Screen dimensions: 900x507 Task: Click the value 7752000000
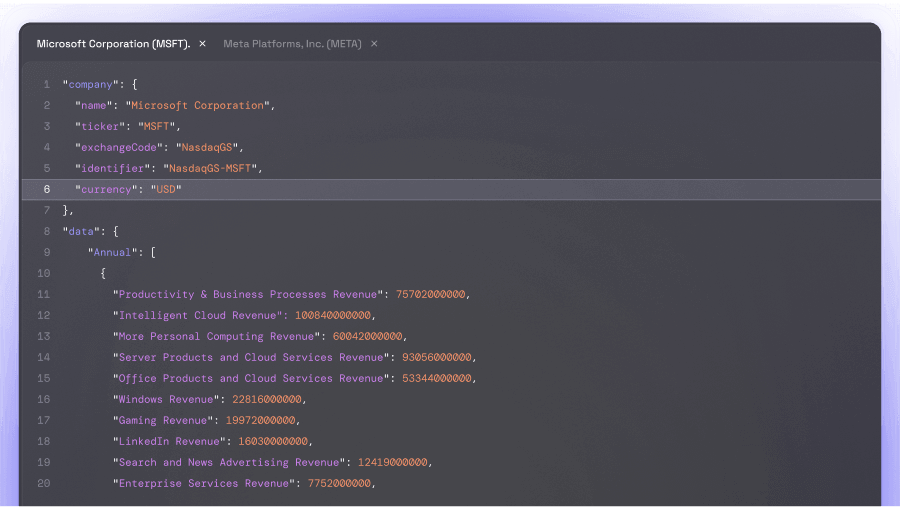click(339, 483)
